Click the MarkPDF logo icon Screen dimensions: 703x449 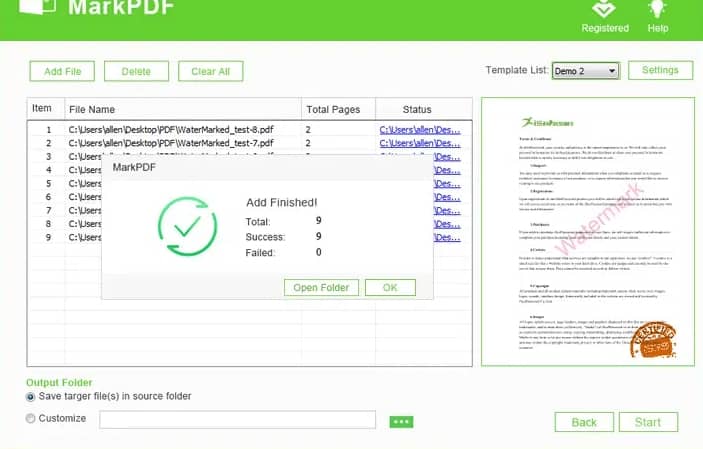tap(38, 6)
